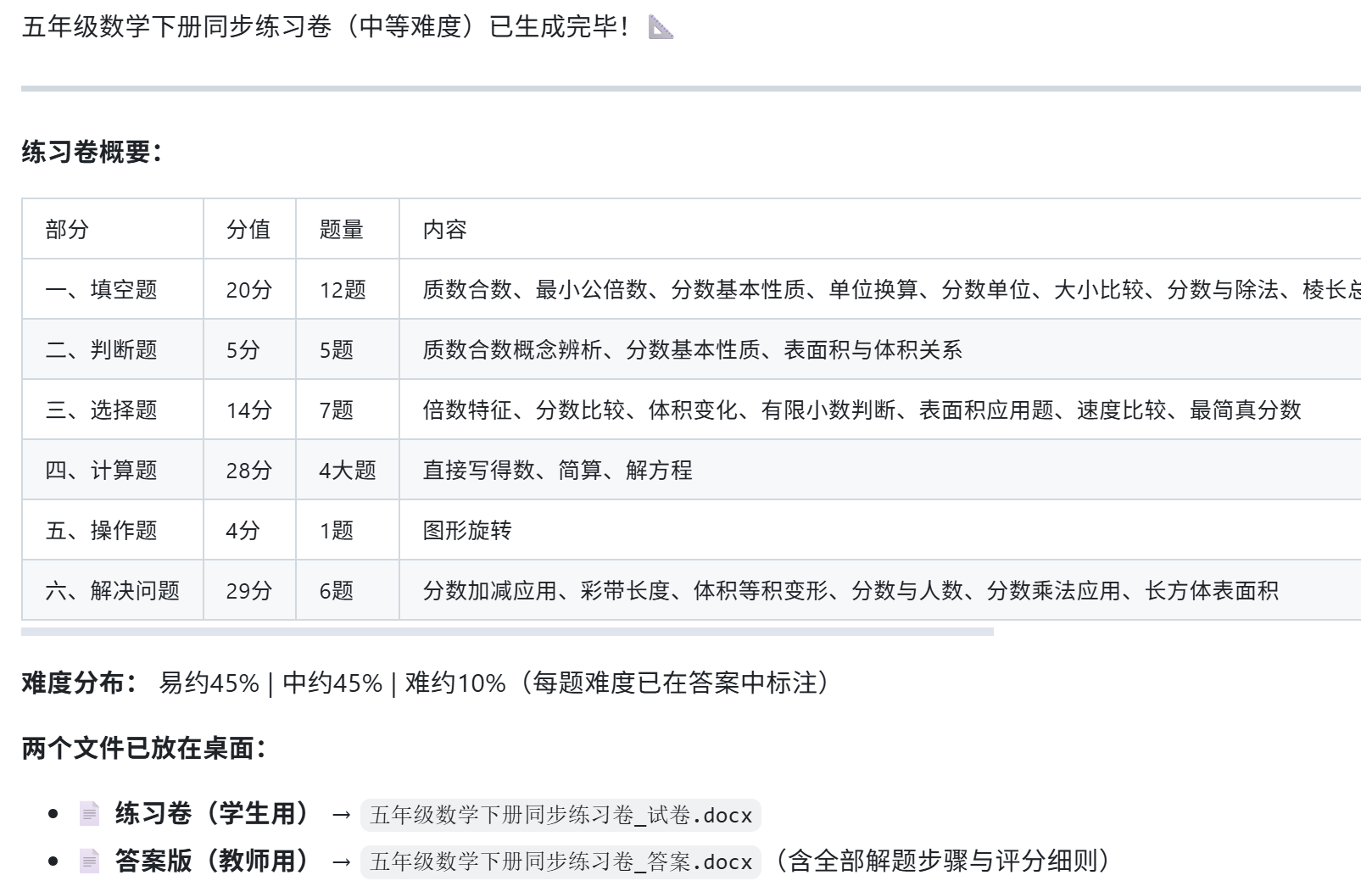
Task: Click the 分值 column header
Action: pos(248,230)
